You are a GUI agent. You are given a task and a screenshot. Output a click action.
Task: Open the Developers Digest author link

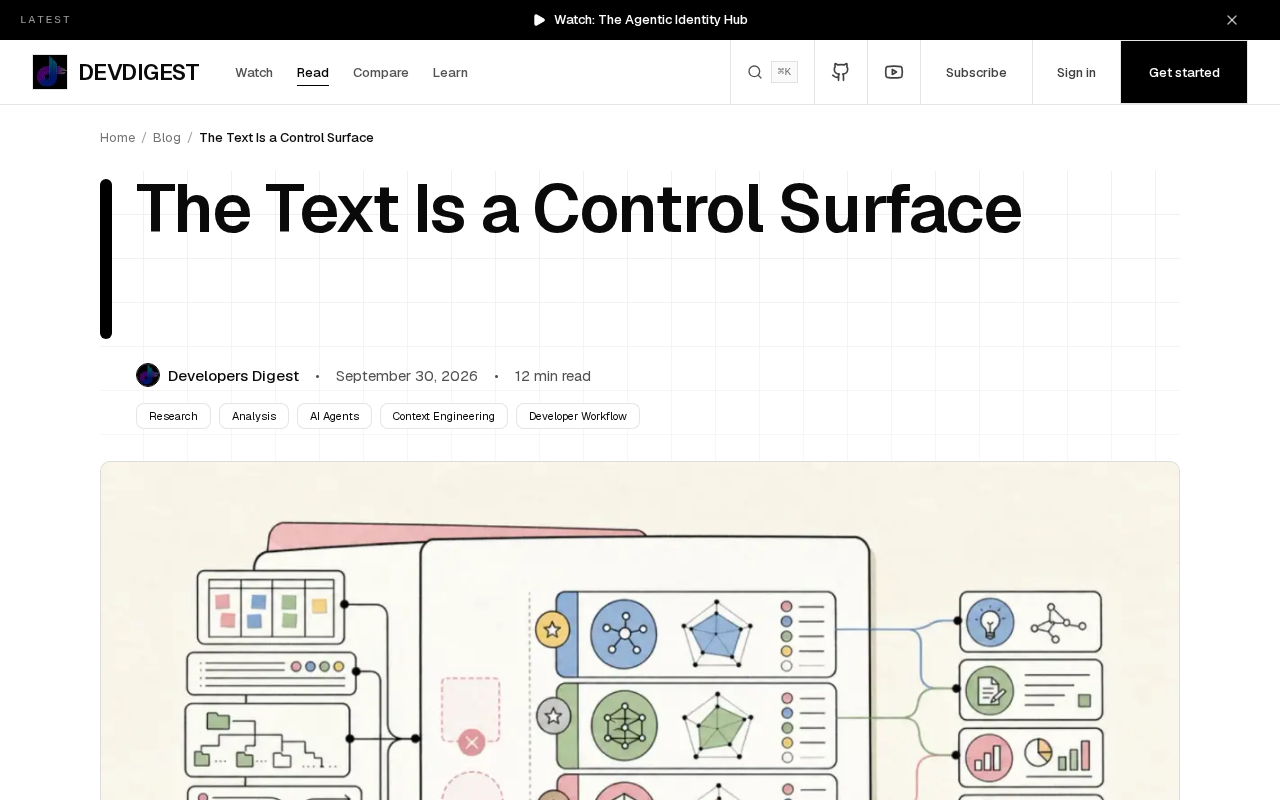pyautogui.click(x=233, y=376)
